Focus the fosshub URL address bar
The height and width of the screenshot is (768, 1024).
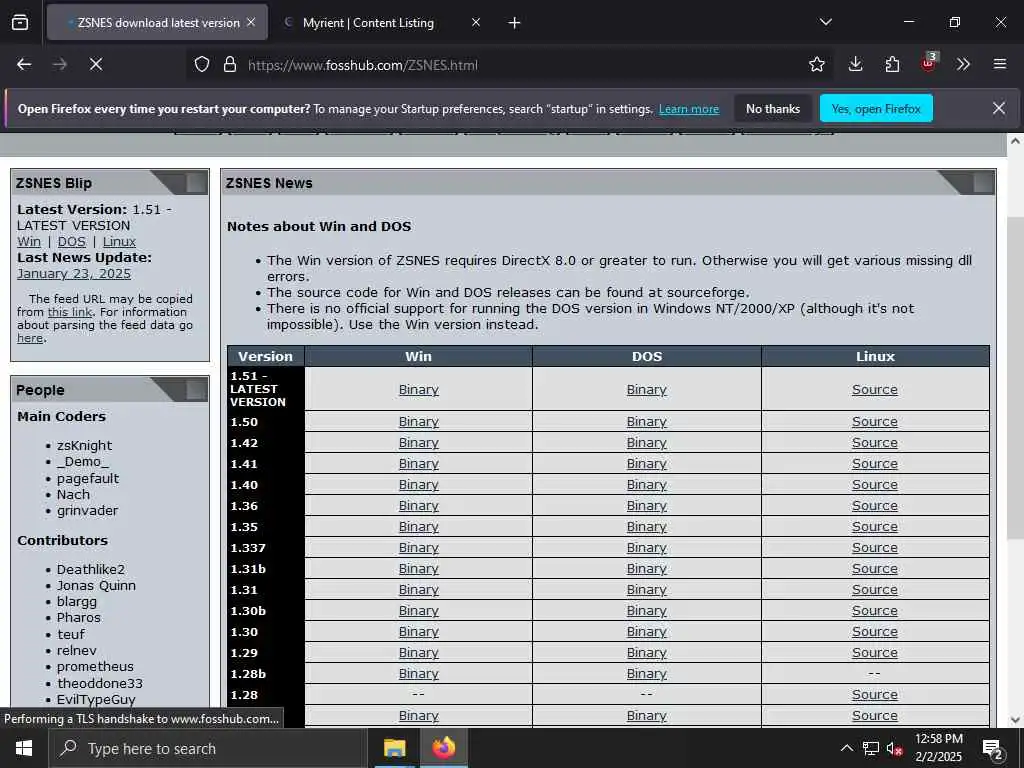[x=509, y=65]
